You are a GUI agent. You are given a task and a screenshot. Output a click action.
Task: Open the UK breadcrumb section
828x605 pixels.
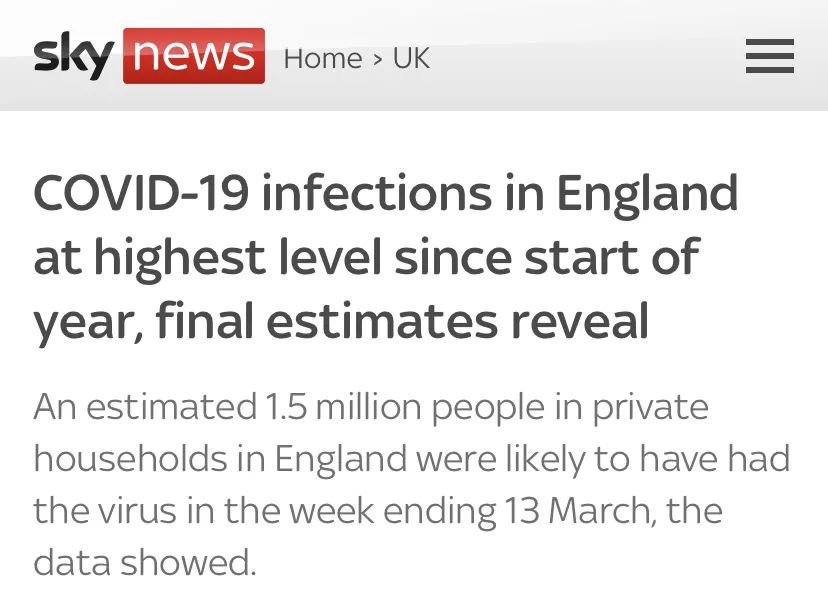pyautogui.click(x=411, y=59)
